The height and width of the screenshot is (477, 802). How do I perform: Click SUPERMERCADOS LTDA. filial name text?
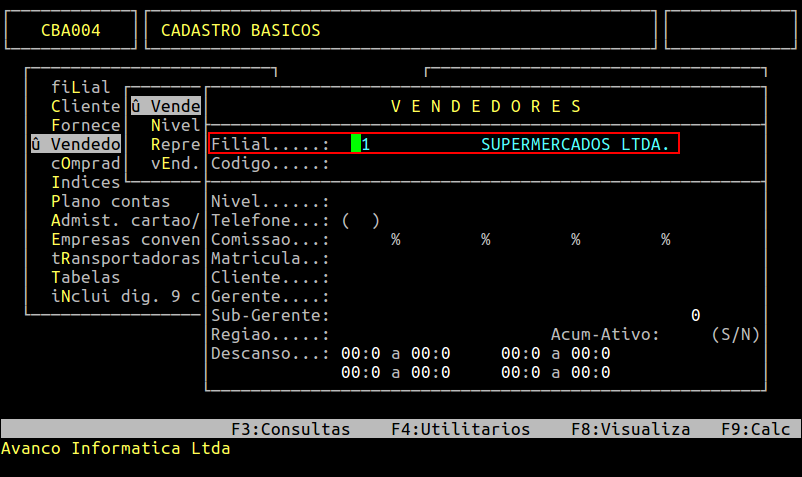point(575,144)
